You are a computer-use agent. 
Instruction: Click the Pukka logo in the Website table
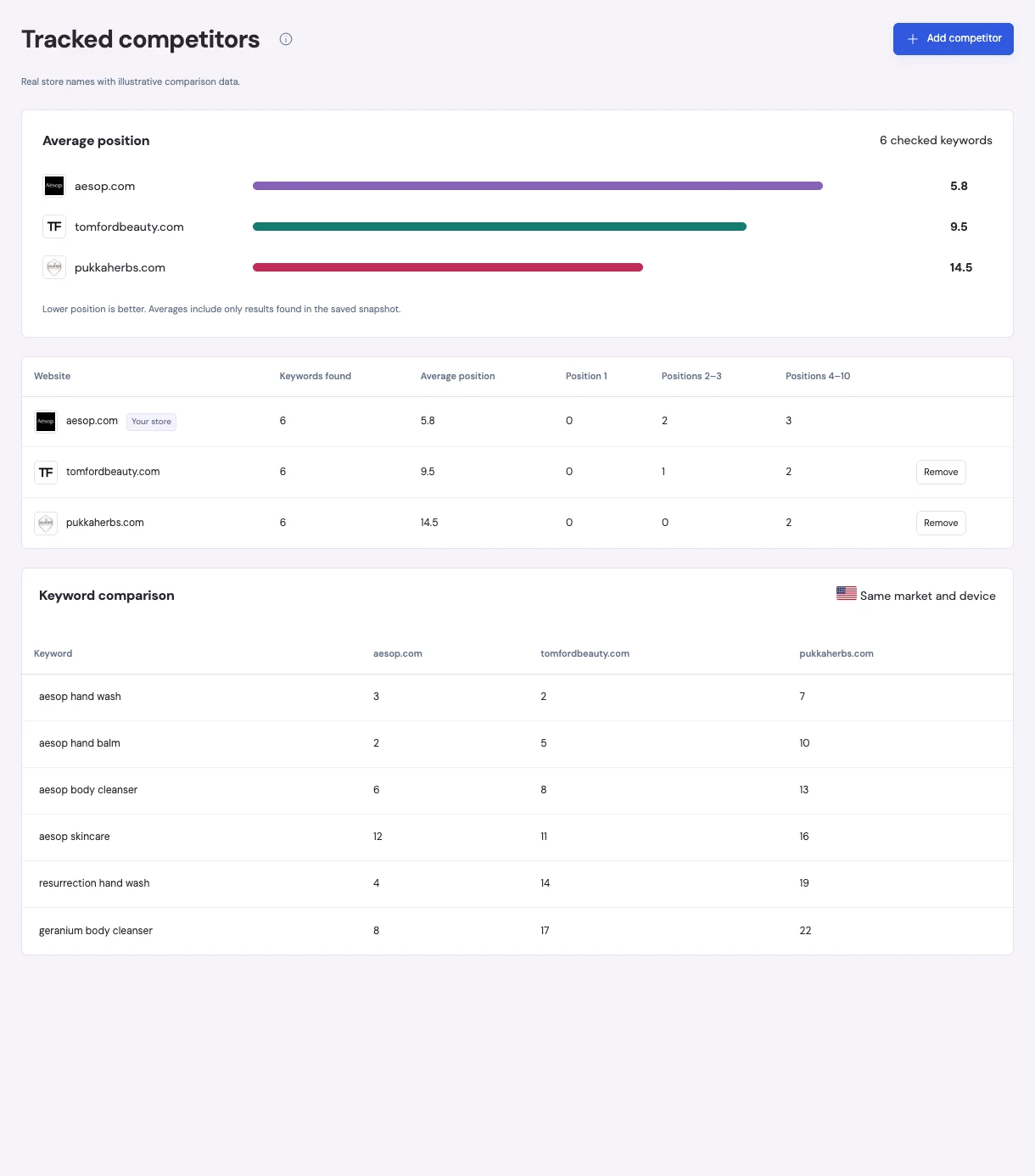46,523
